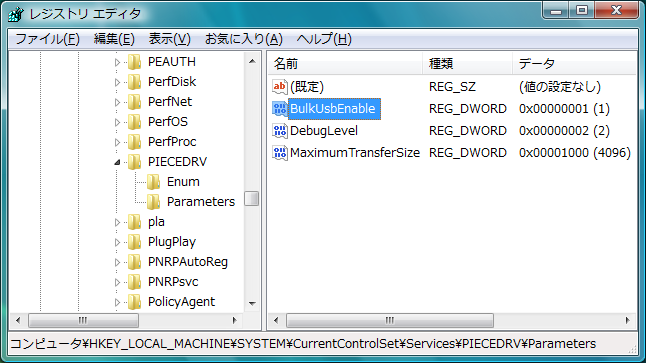Select the PNRPsvc key in tree
The image size is (646, 363).
173,282
